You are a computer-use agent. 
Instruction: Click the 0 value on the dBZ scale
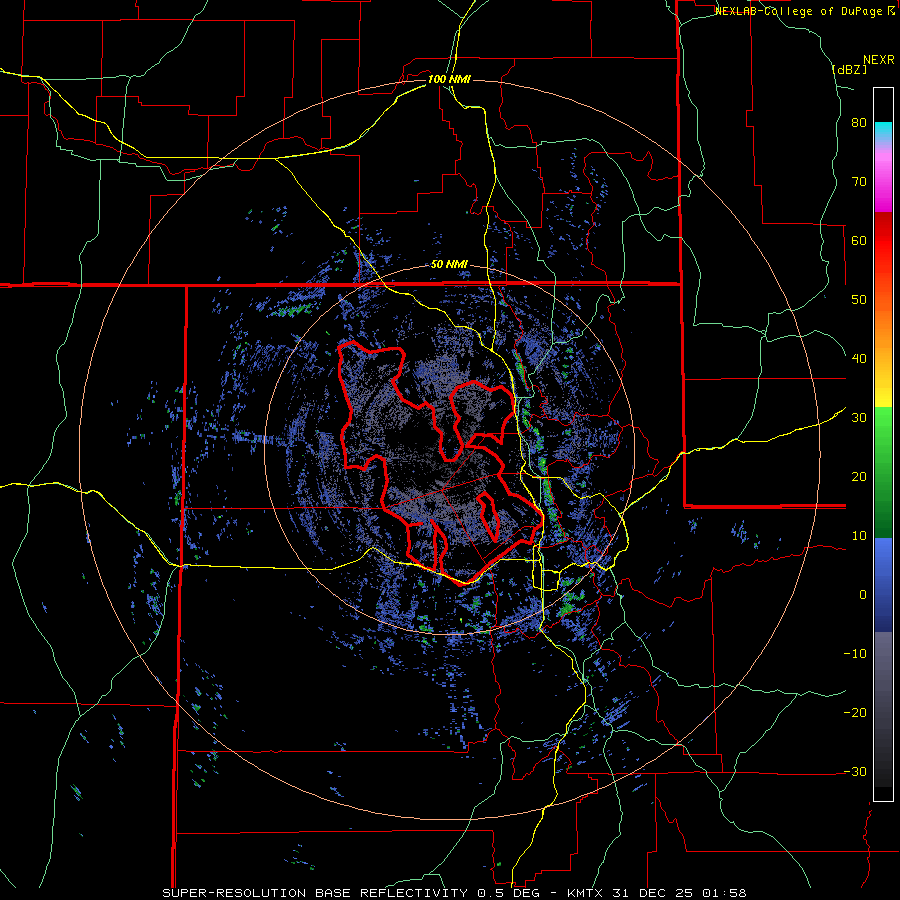tap(863, 595)
